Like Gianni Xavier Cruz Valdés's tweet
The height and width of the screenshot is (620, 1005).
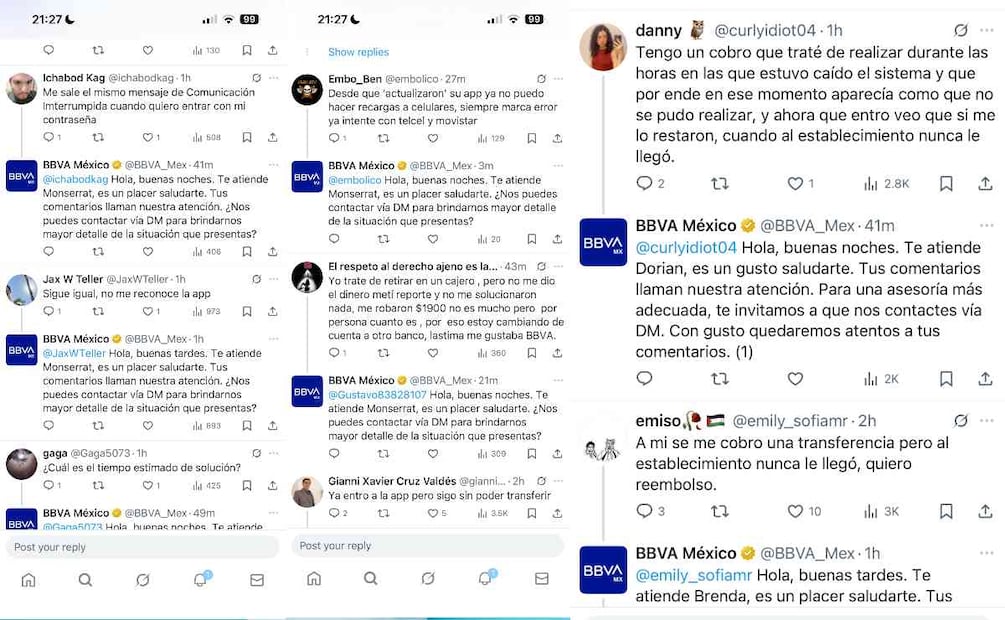pyautogui.click(x=433, y=513)
